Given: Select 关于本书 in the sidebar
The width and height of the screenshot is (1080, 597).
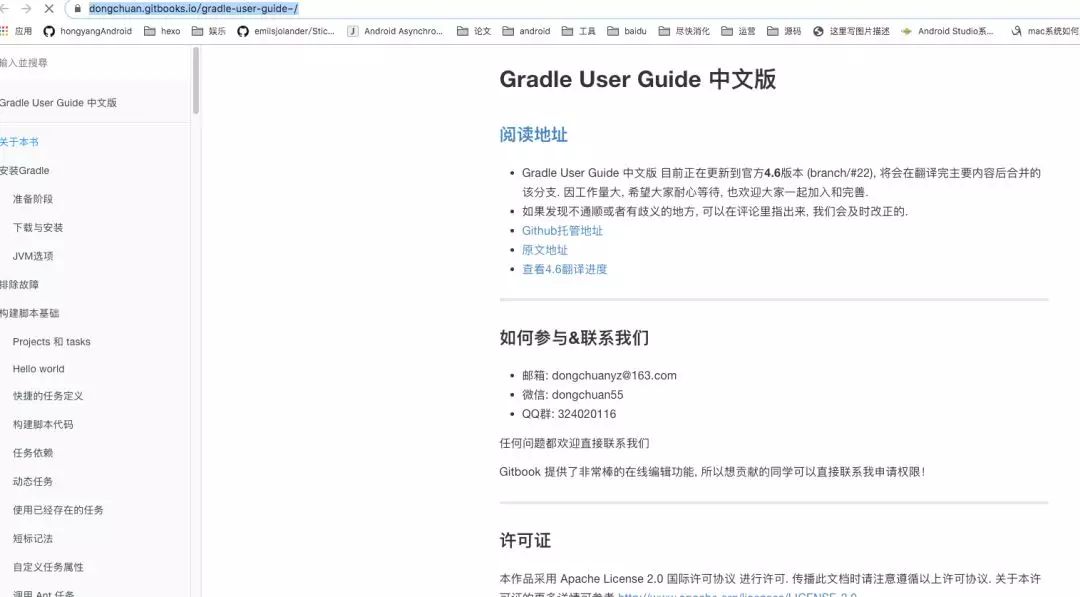Looking at the screenshot, I should click(x=19, y=142).
